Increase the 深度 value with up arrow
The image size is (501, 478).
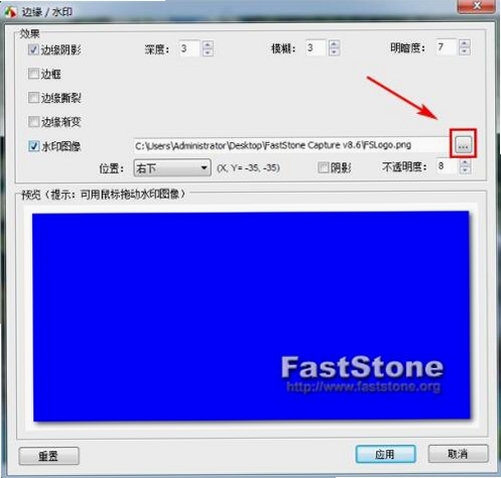tap(208, 44)
